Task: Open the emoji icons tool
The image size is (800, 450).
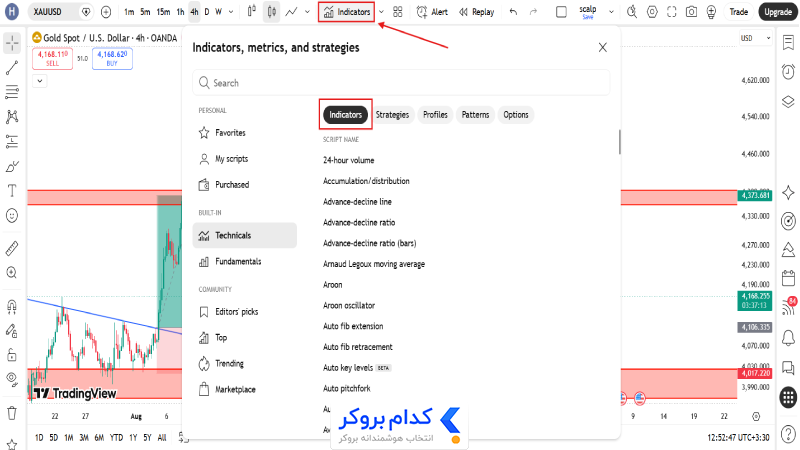Action: tap(12, 215)
